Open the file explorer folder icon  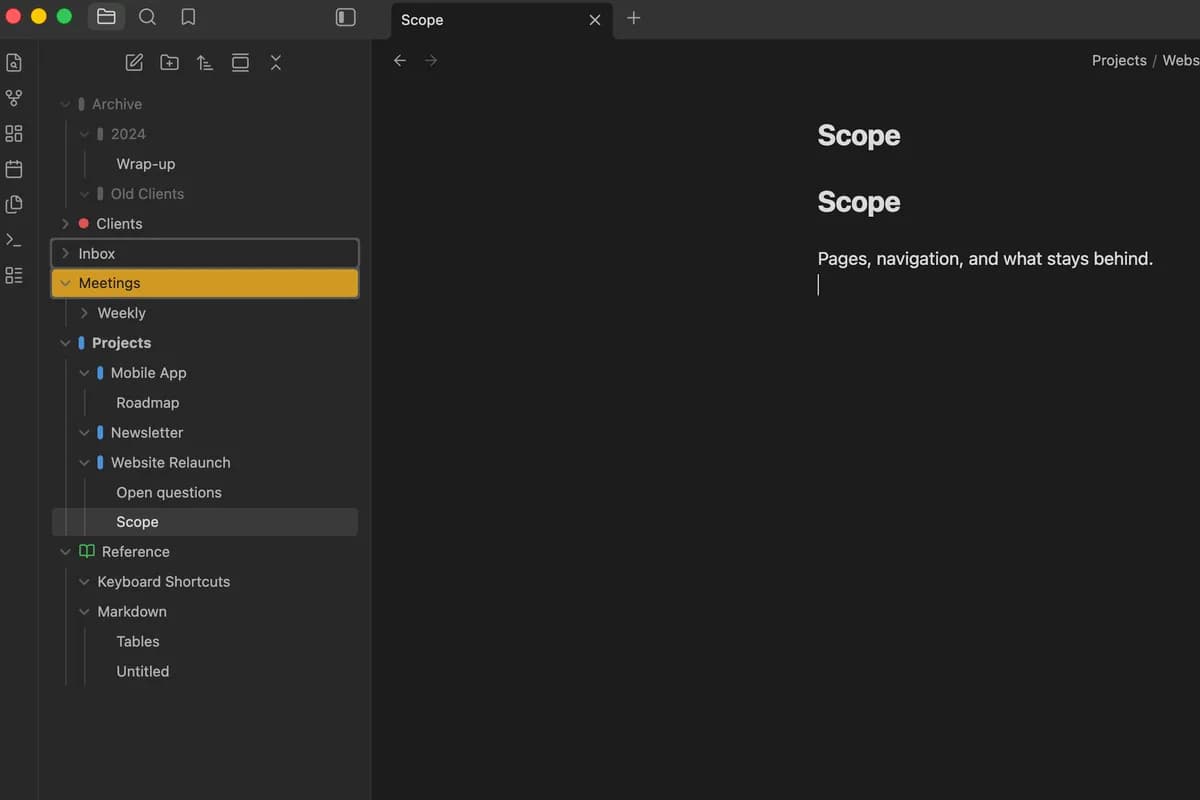coord(106,17)
